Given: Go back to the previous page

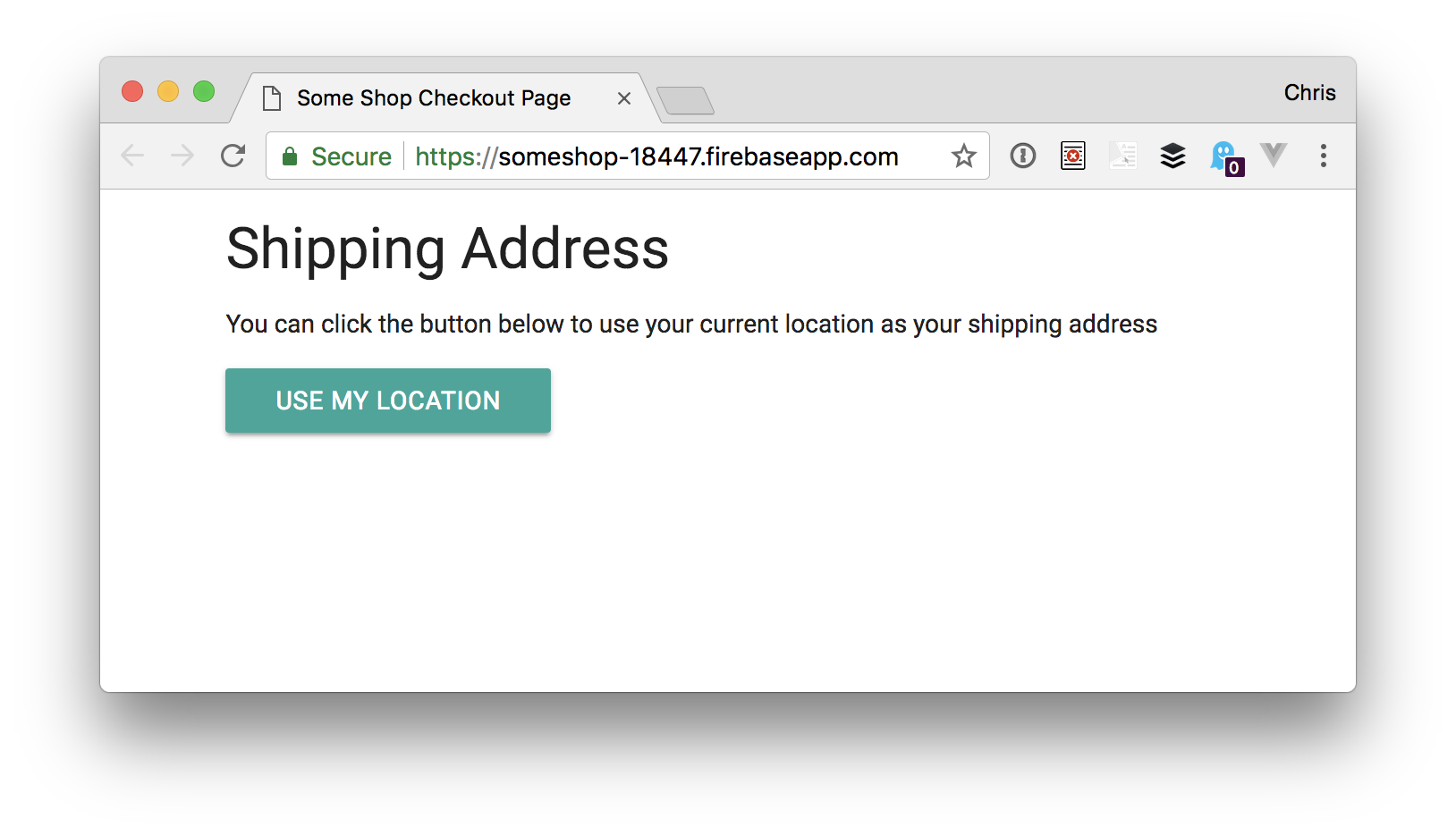Looking at the screenshot, I should pyautogui.click(x=132, y=156).
